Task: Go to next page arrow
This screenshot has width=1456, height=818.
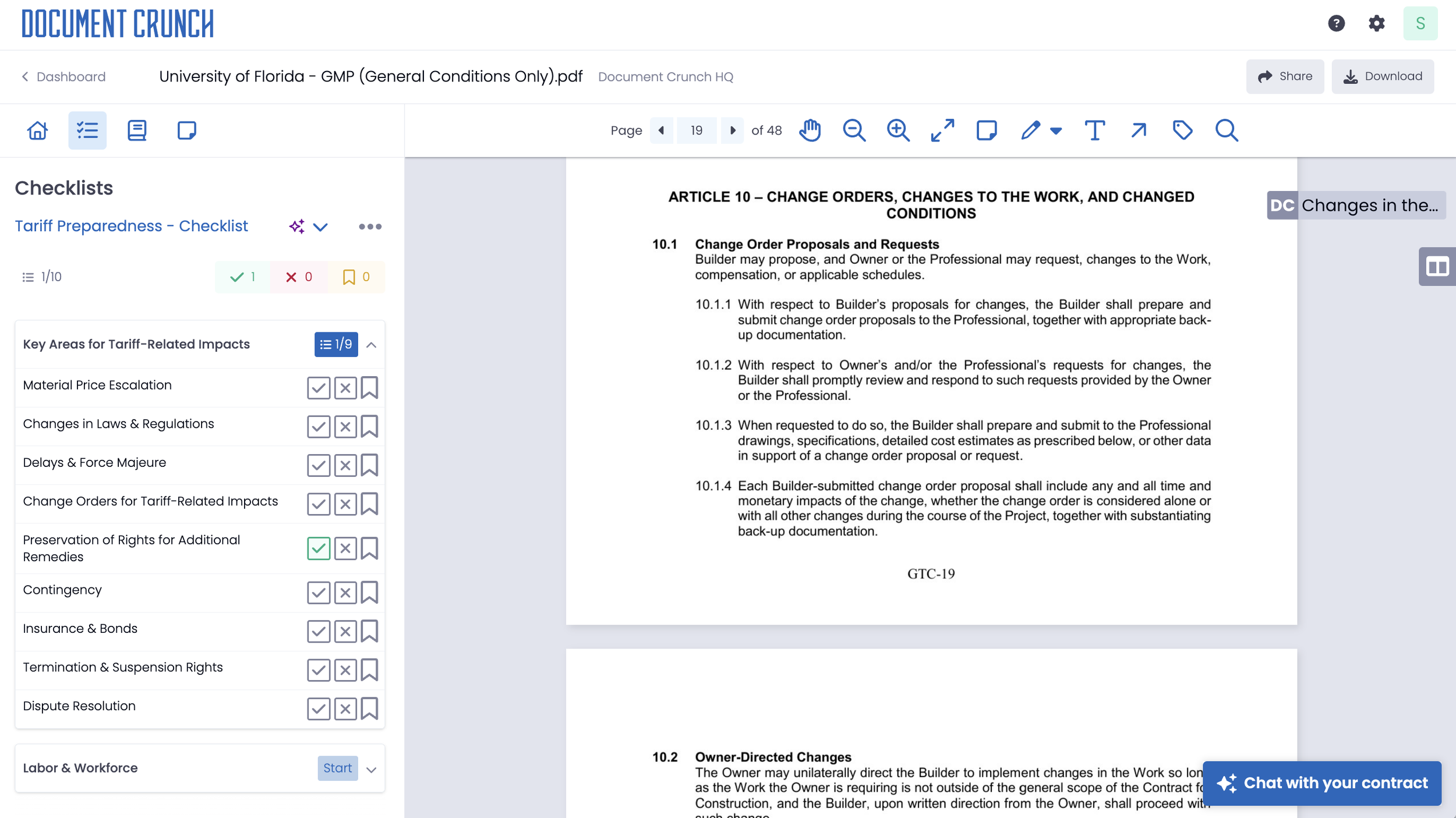Action: [x=733, y=130]
